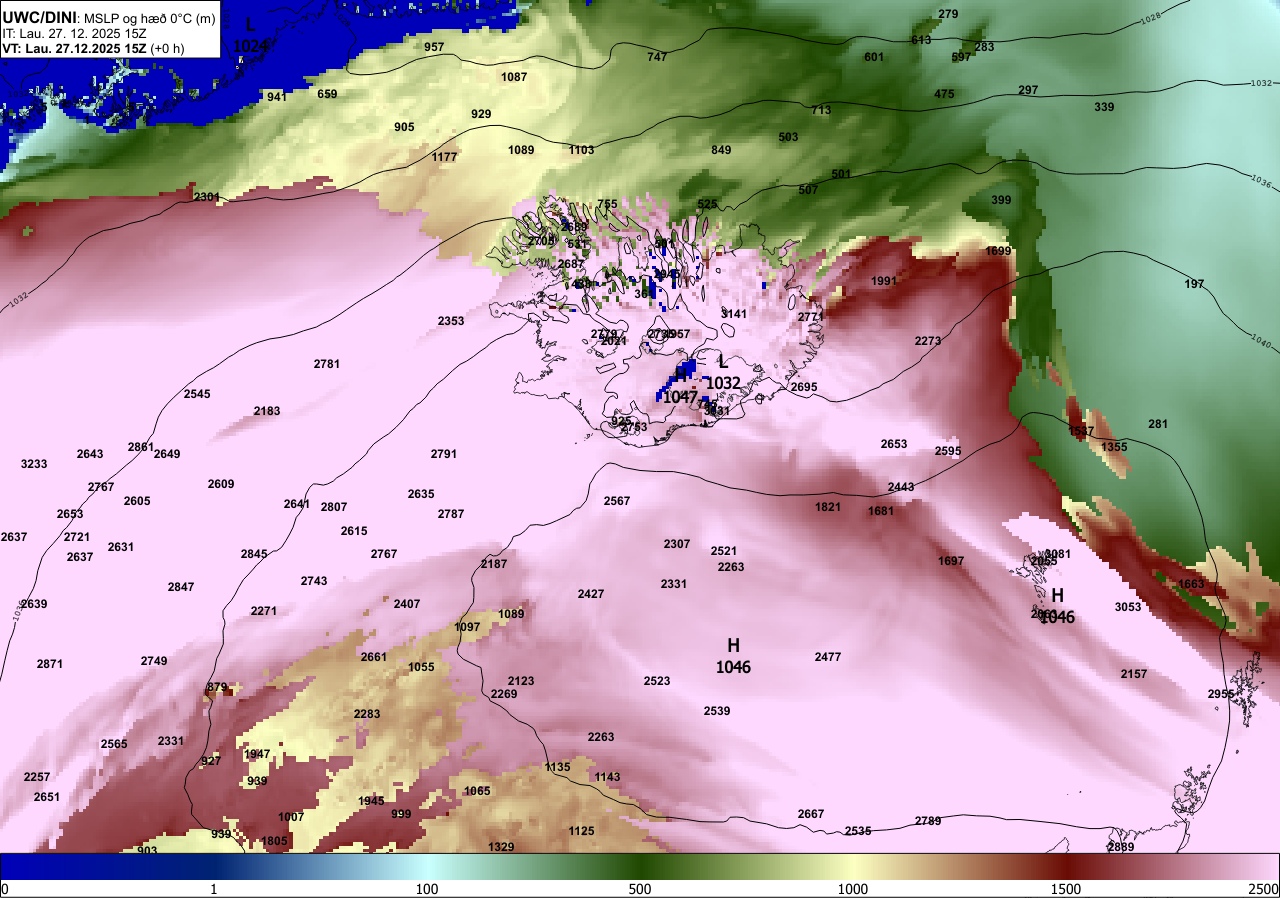Click the height value 3233
Screen dimensions: 1280x898
34,464
